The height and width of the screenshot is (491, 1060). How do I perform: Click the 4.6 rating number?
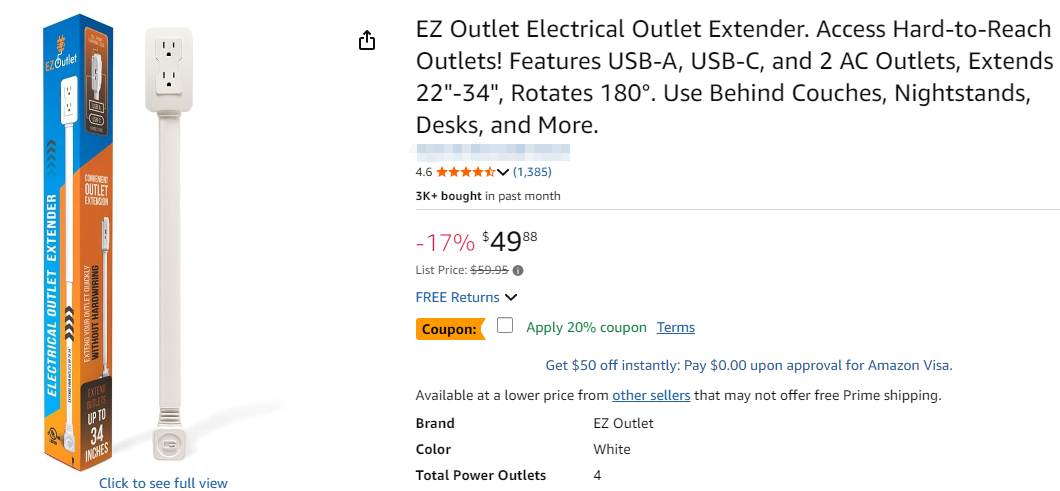(x=424, y=172)
